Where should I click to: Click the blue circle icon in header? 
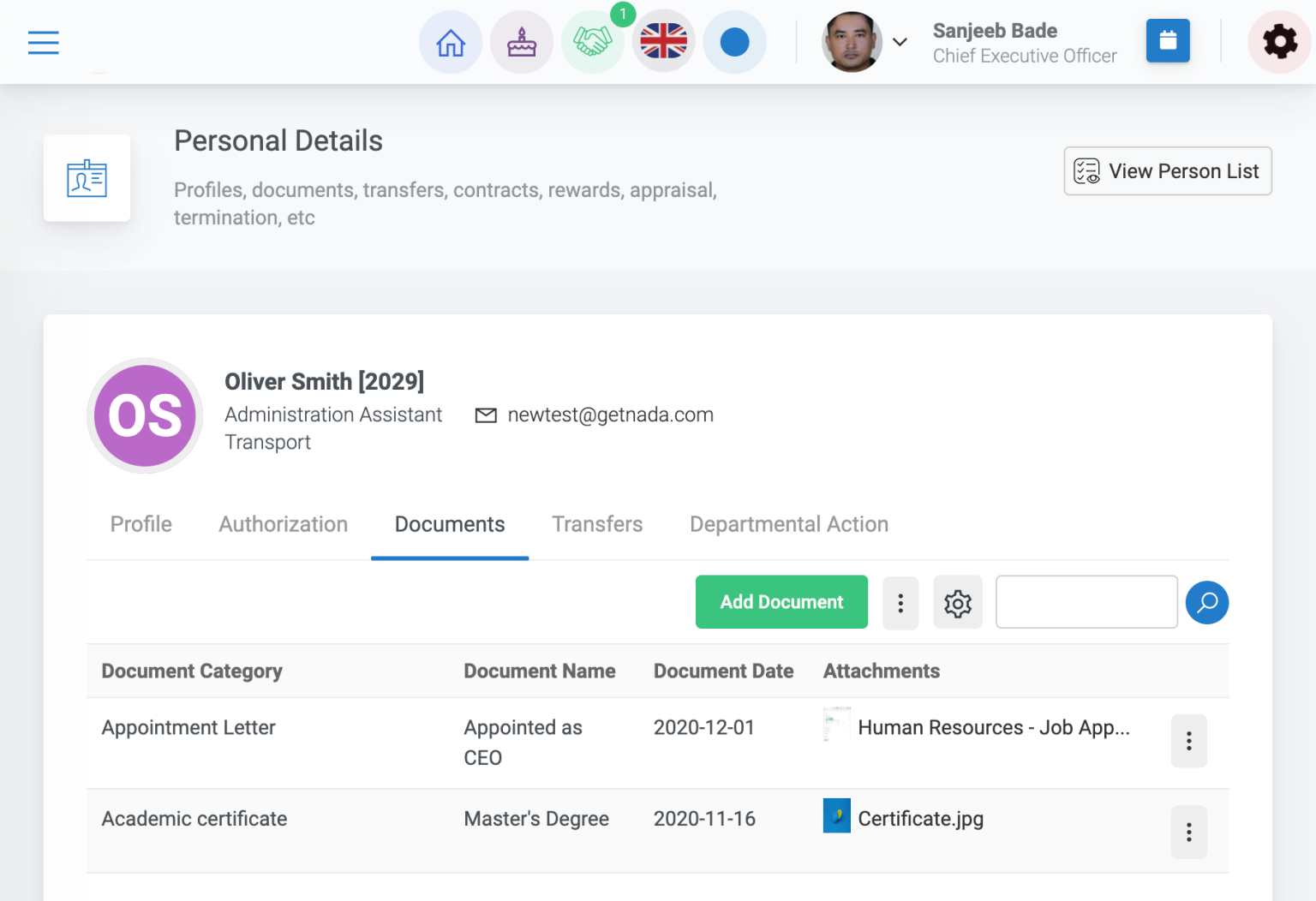pos(734,41)
